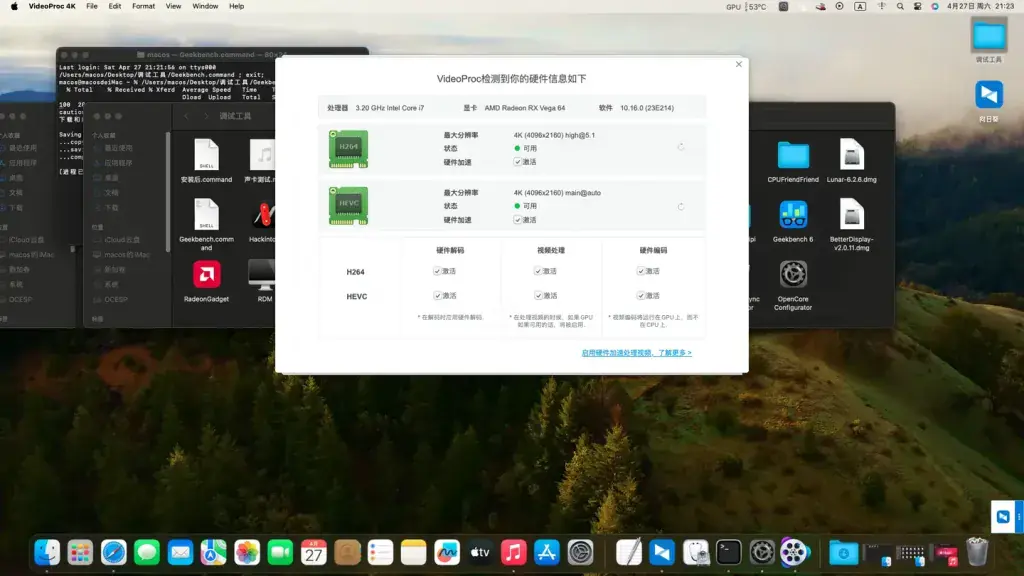The width and height of the screenshot is (1024, 576).
Task: Open Notes from the Dock
Action: (x=413, y=552)
